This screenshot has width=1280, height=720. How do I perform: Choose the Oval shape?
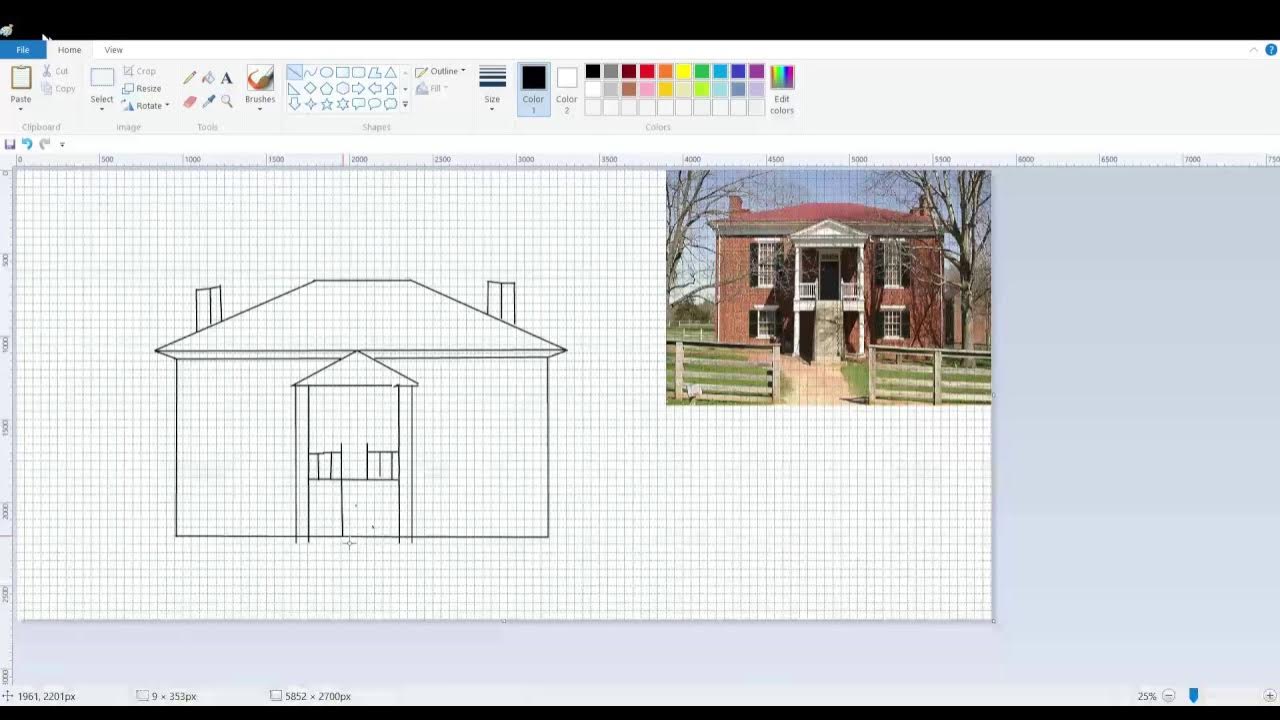coord(326,73)
